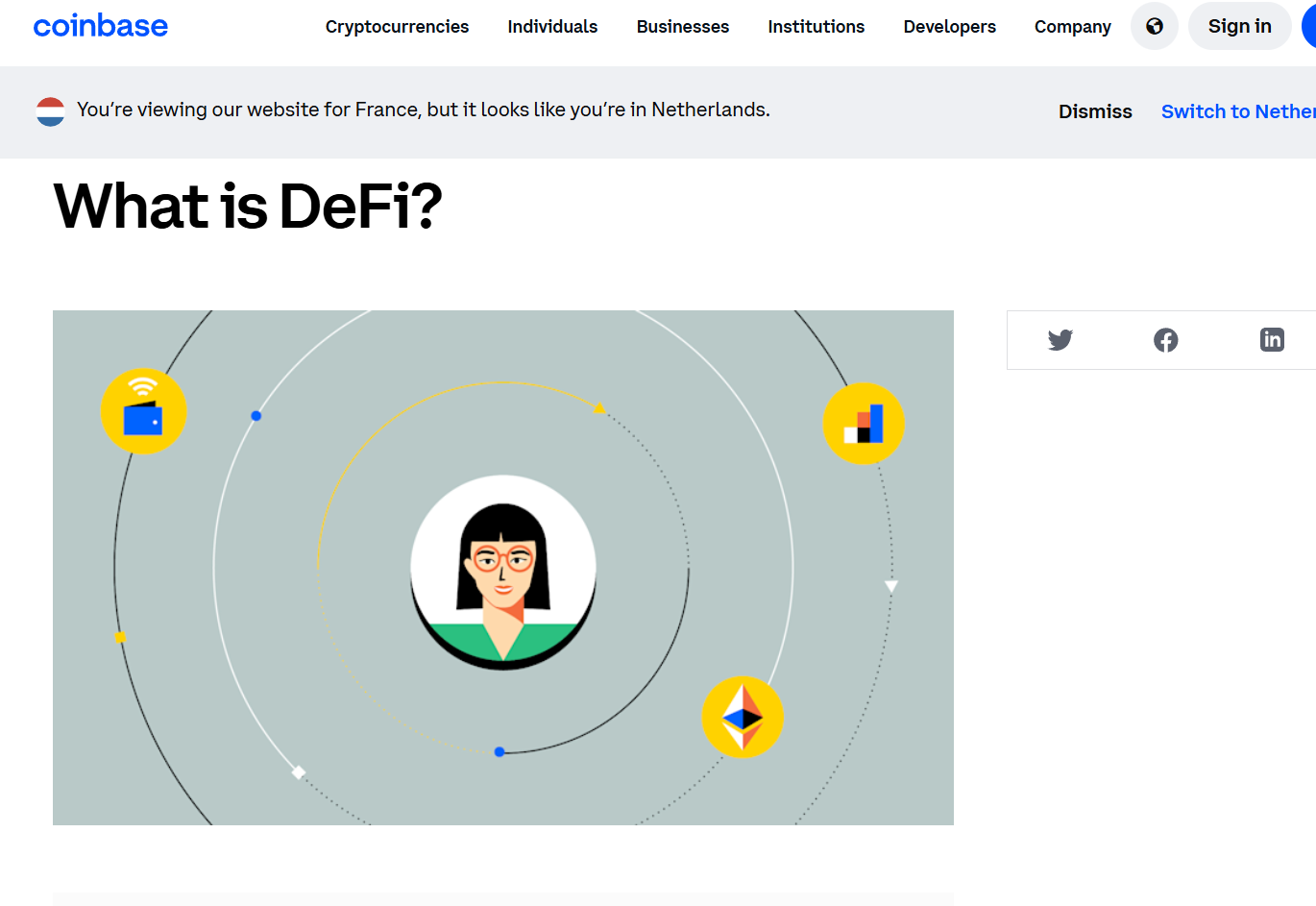This screenshot has width=1316, height=906.
Task: Expand the Institutions menu
Action: 816,27
